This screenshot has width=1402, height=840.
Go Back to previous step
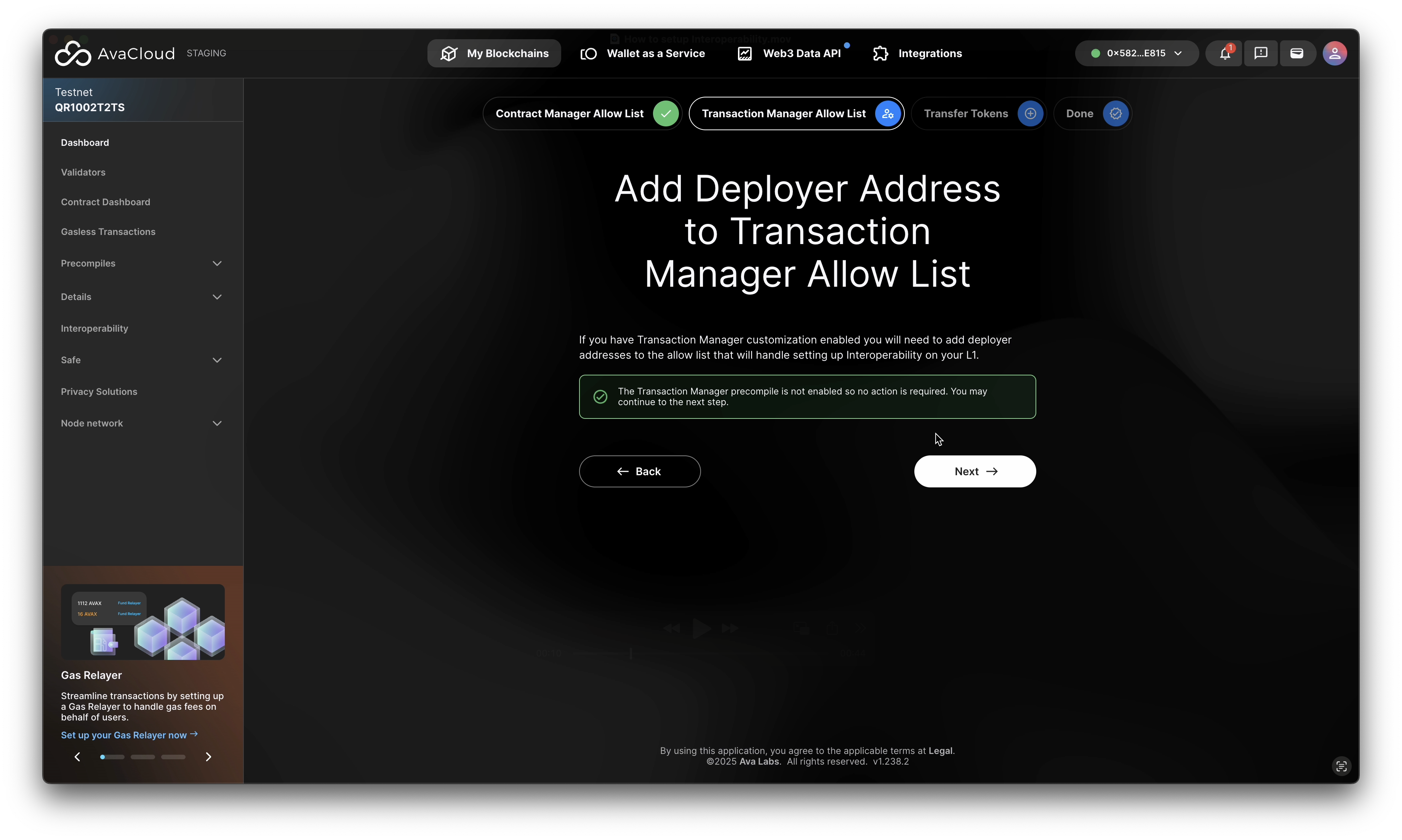tap(639, 471)
